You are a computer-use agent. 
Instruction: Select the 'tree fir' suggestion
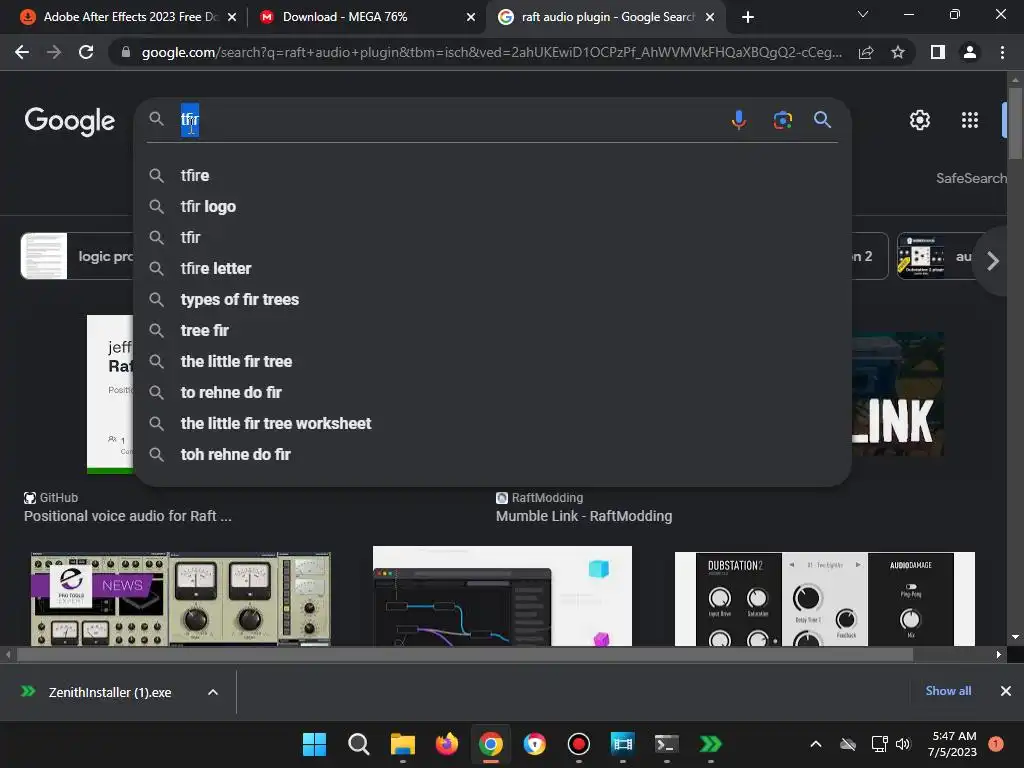pyautogui.click(x=493, y=330)
